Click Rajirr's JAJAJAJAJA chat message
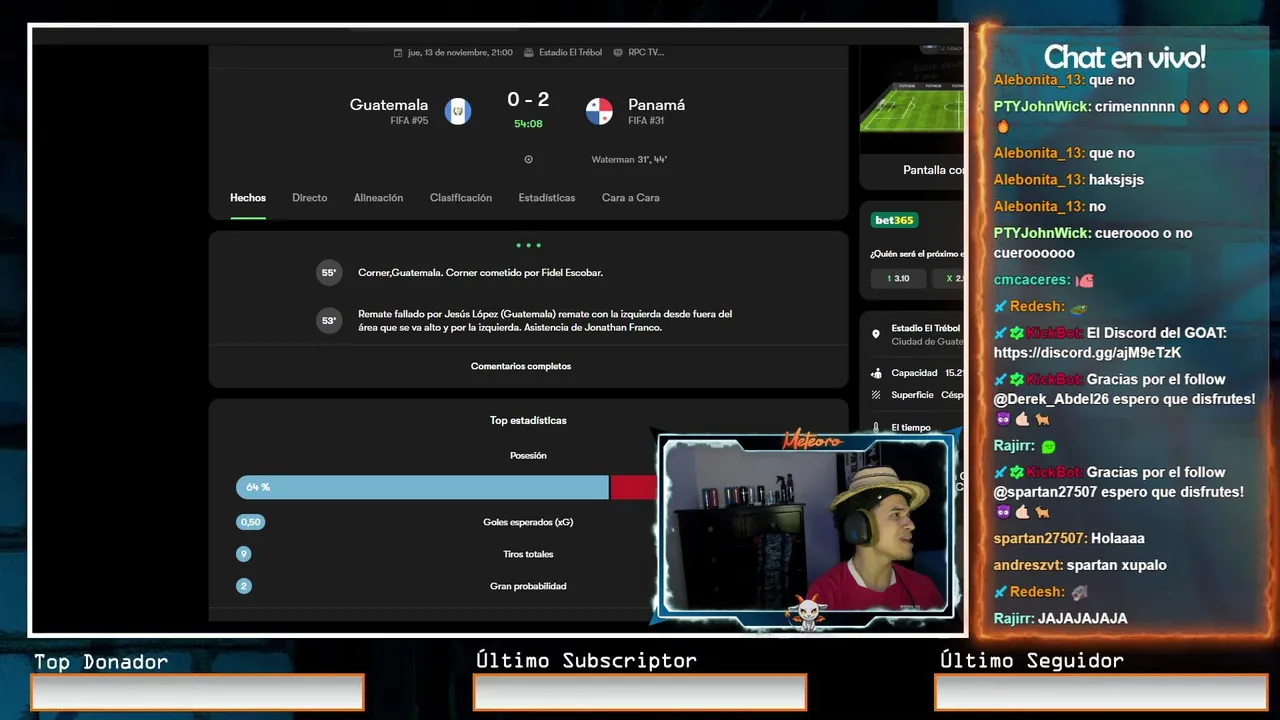Viewport: 1280px width, 720px height. coord(1060,619)
